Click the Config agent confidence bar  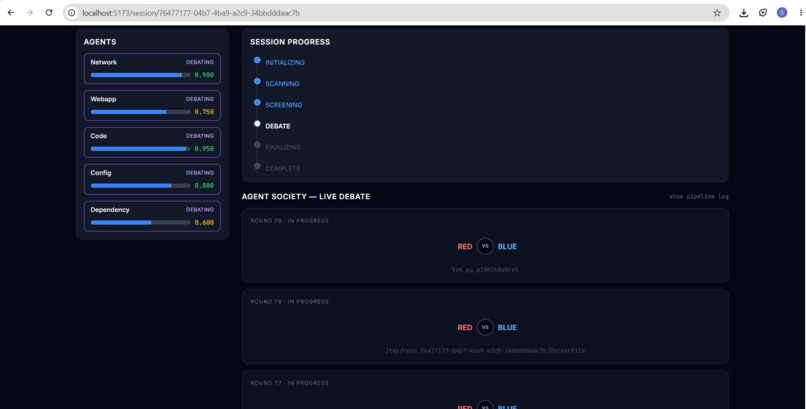[x=140, y=185]
